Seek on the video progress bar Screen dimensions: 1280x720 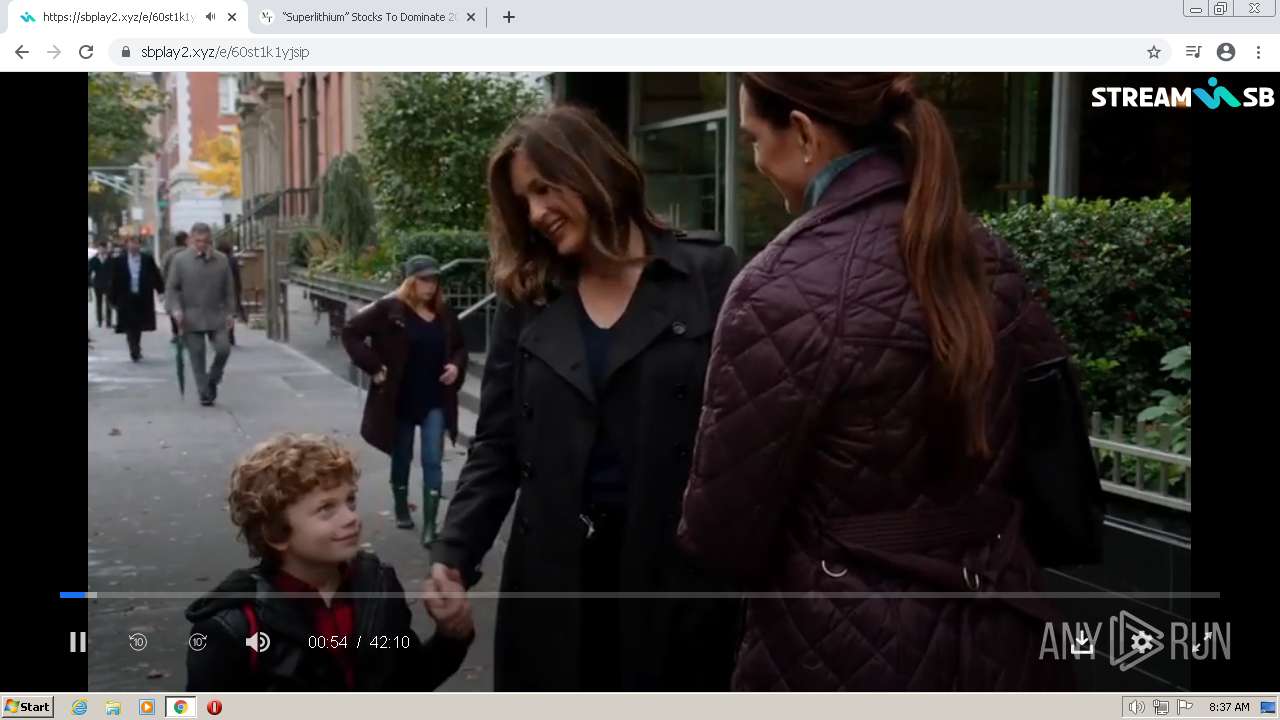pyautogui.click(x=640, y=595)
